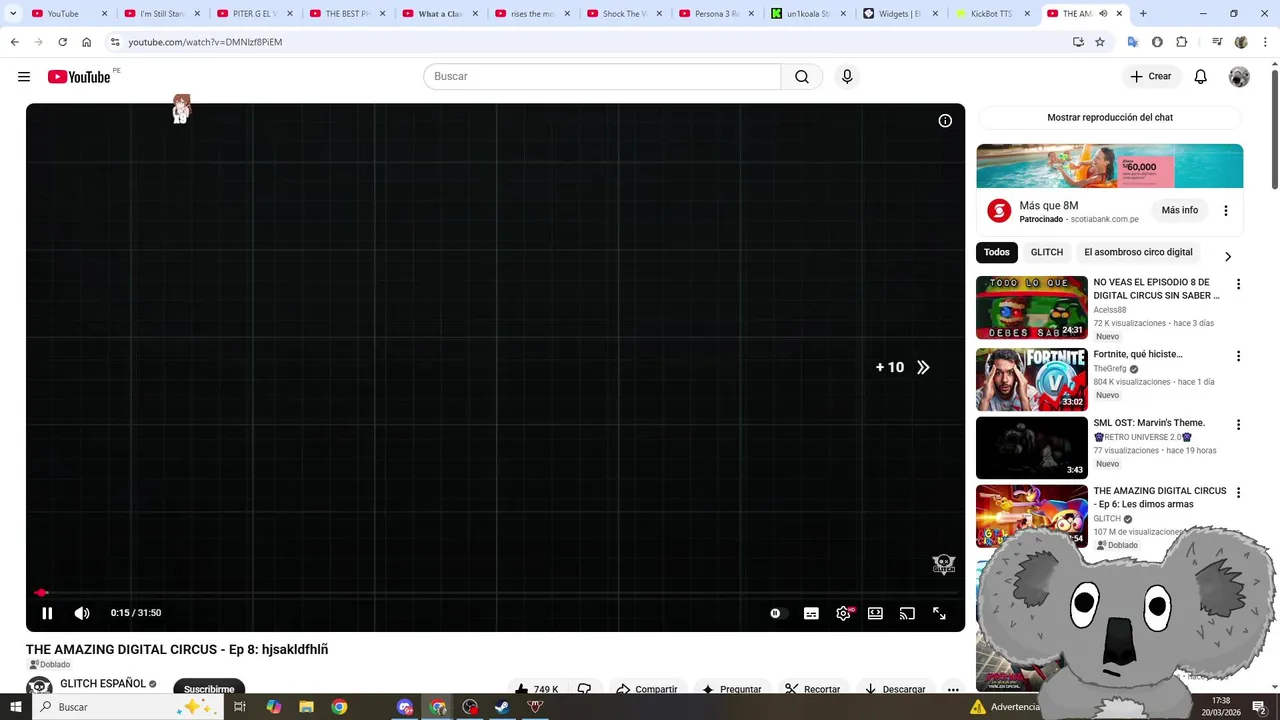The height and width of the screenshot is (720, 1280).
Task: Select the Todos filter chip
Action: (997, 253)
